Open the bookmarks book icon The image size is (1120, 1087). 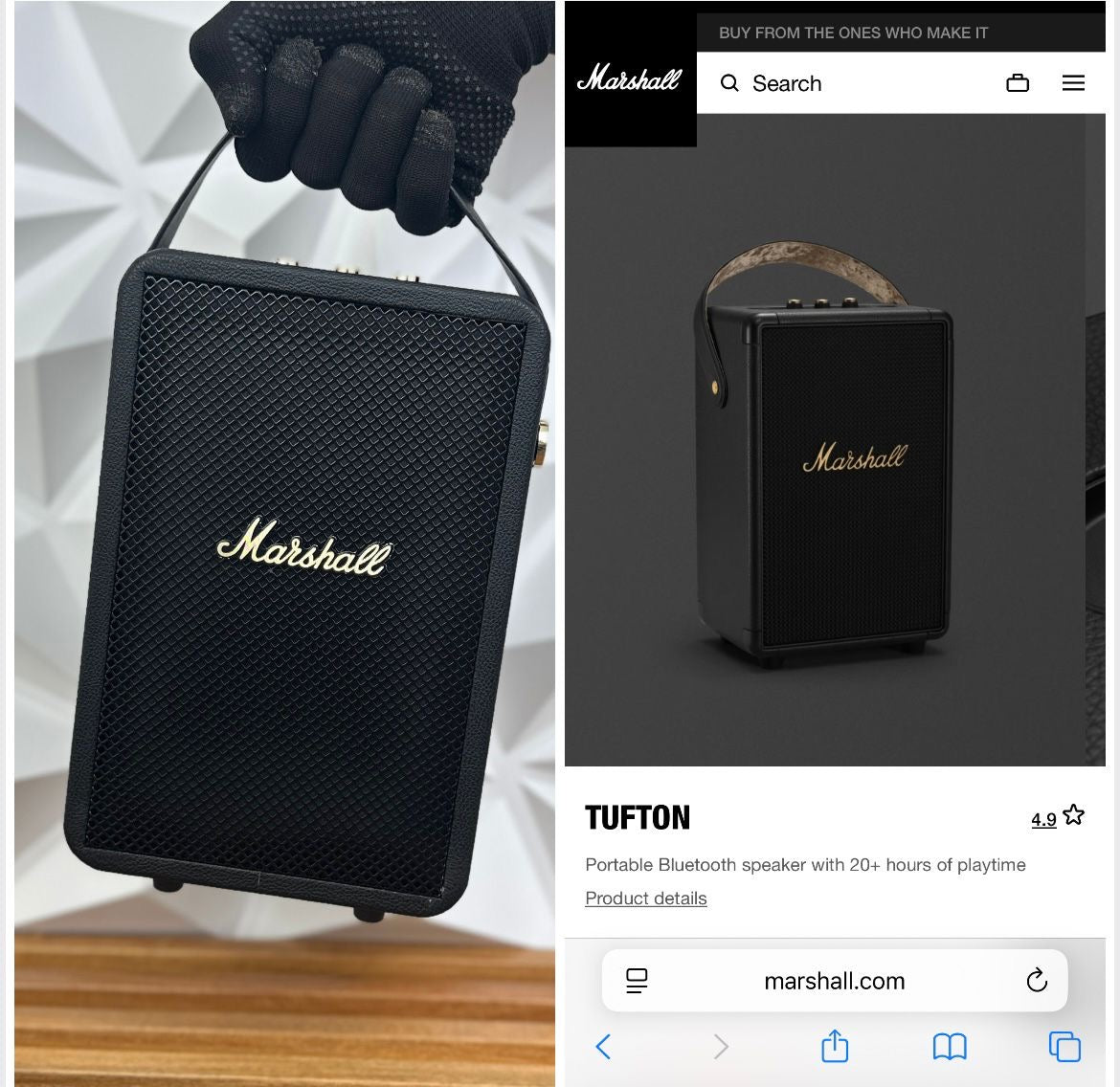coord(950,1047)
